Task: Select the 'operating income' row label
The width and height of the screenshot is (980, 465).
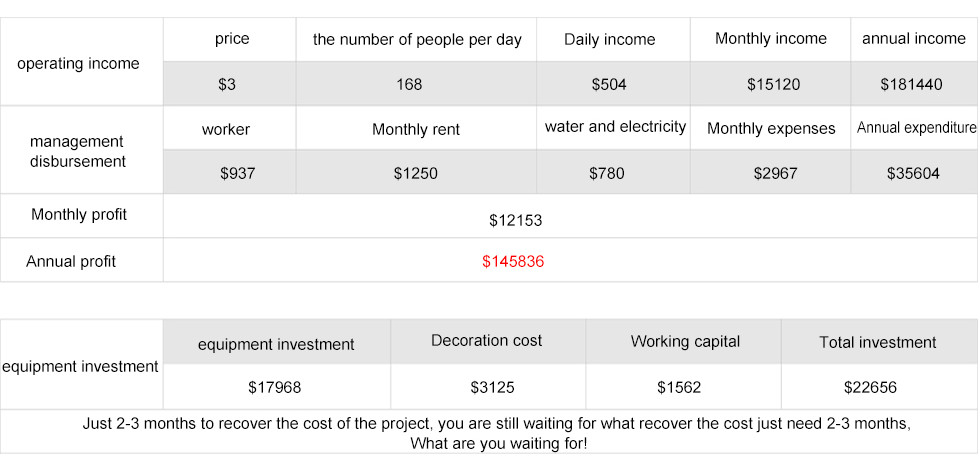Action: (x=79, y=64)
